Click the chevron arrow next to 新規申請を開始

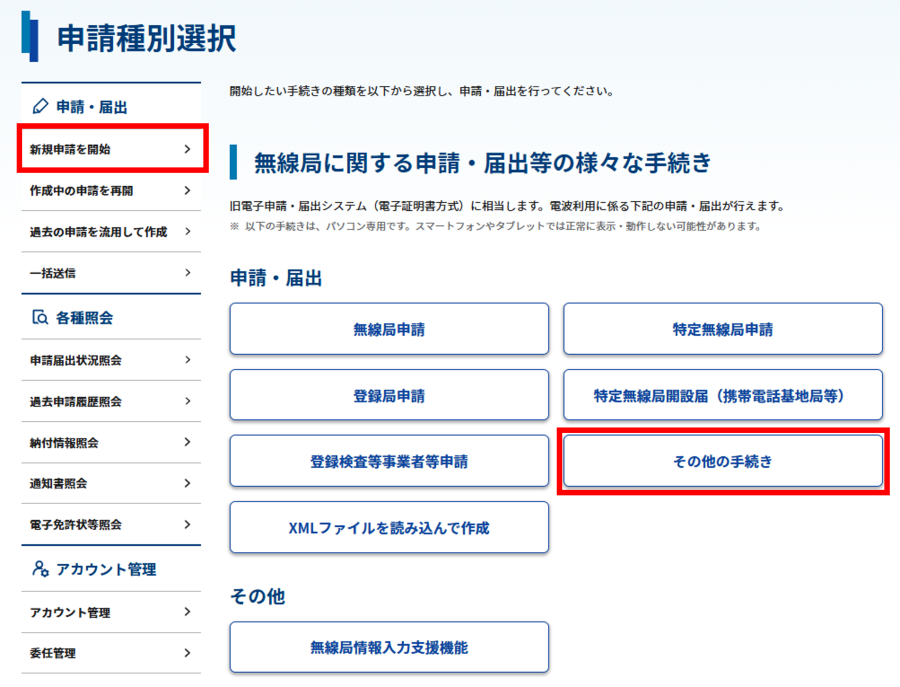click(x=187, y=149)
